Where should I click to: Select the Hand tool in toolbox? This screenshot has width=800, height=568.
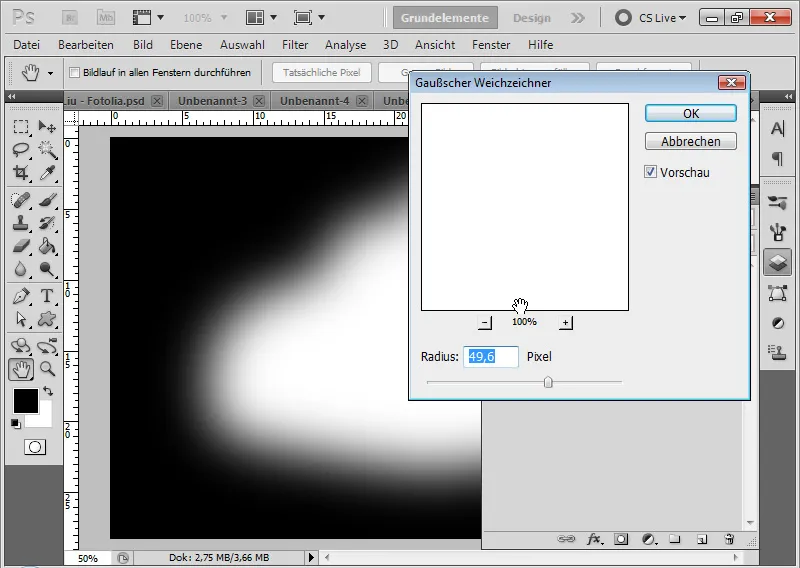21,369
